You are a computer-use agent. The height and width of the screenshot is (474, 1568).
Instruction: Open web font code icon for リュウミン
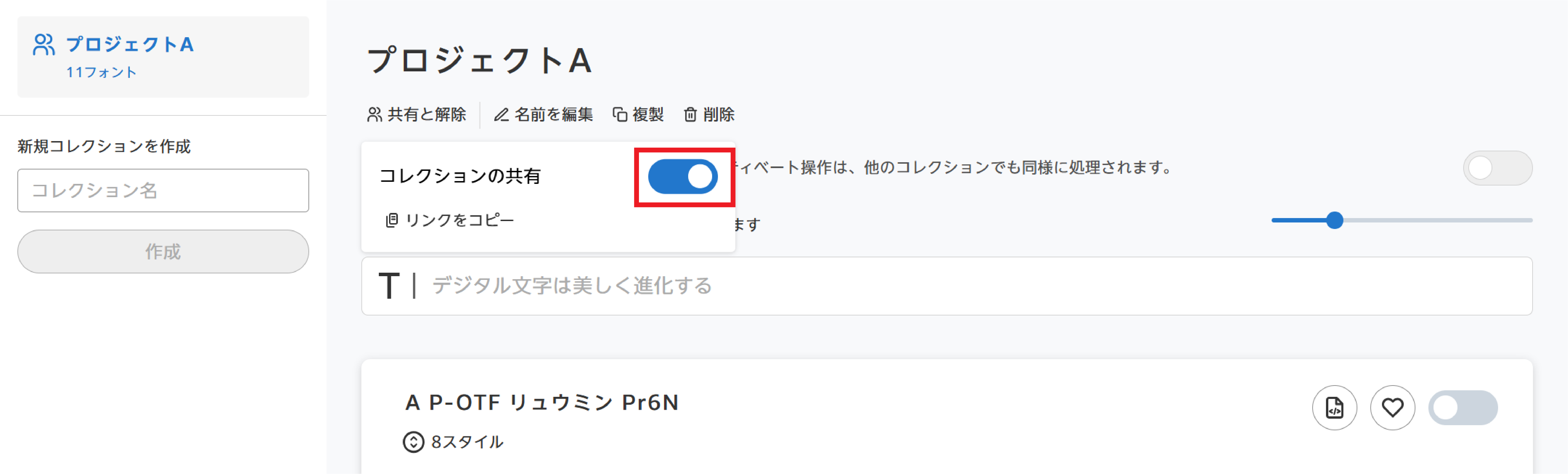click(x=1334, y=408)
